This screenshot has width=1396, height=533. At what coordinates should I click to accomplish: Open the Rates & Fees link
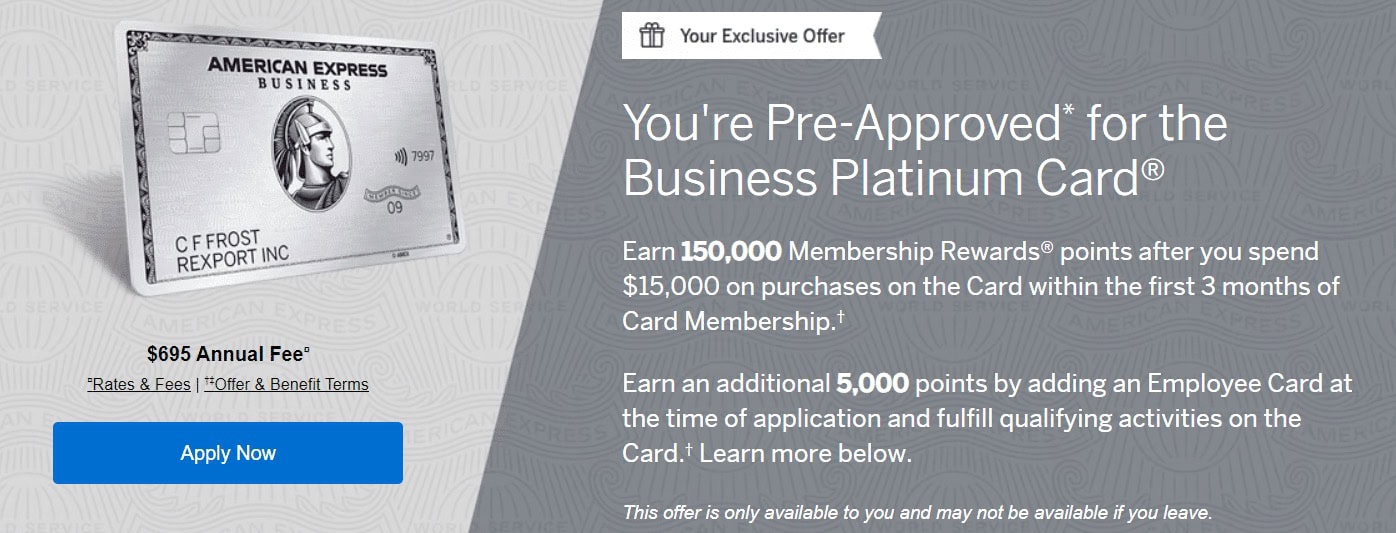click(139, 384)
